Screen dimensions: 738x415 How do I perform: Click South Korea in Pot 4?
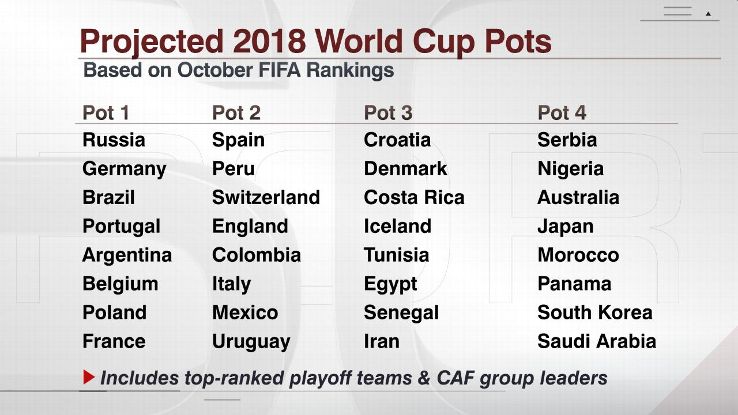click(x=594, y=312)
